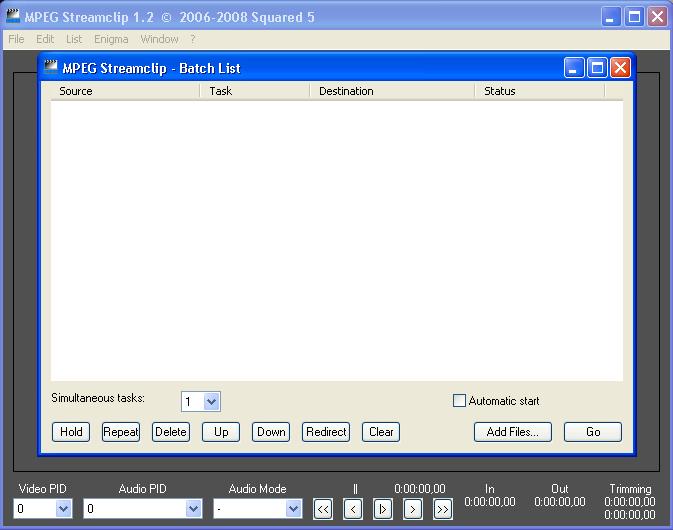Minimize the main MPEG Streamclip window
The image size is (673, 530).
pyautogui.click(x=610, y=17)
